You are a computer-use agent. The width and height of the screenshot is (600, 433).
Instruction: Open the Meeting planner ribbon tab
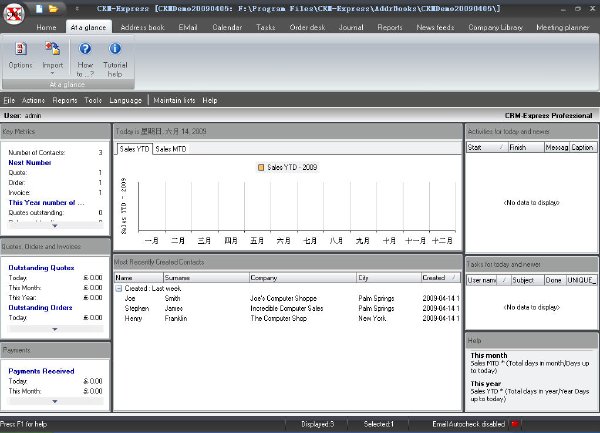562,27
